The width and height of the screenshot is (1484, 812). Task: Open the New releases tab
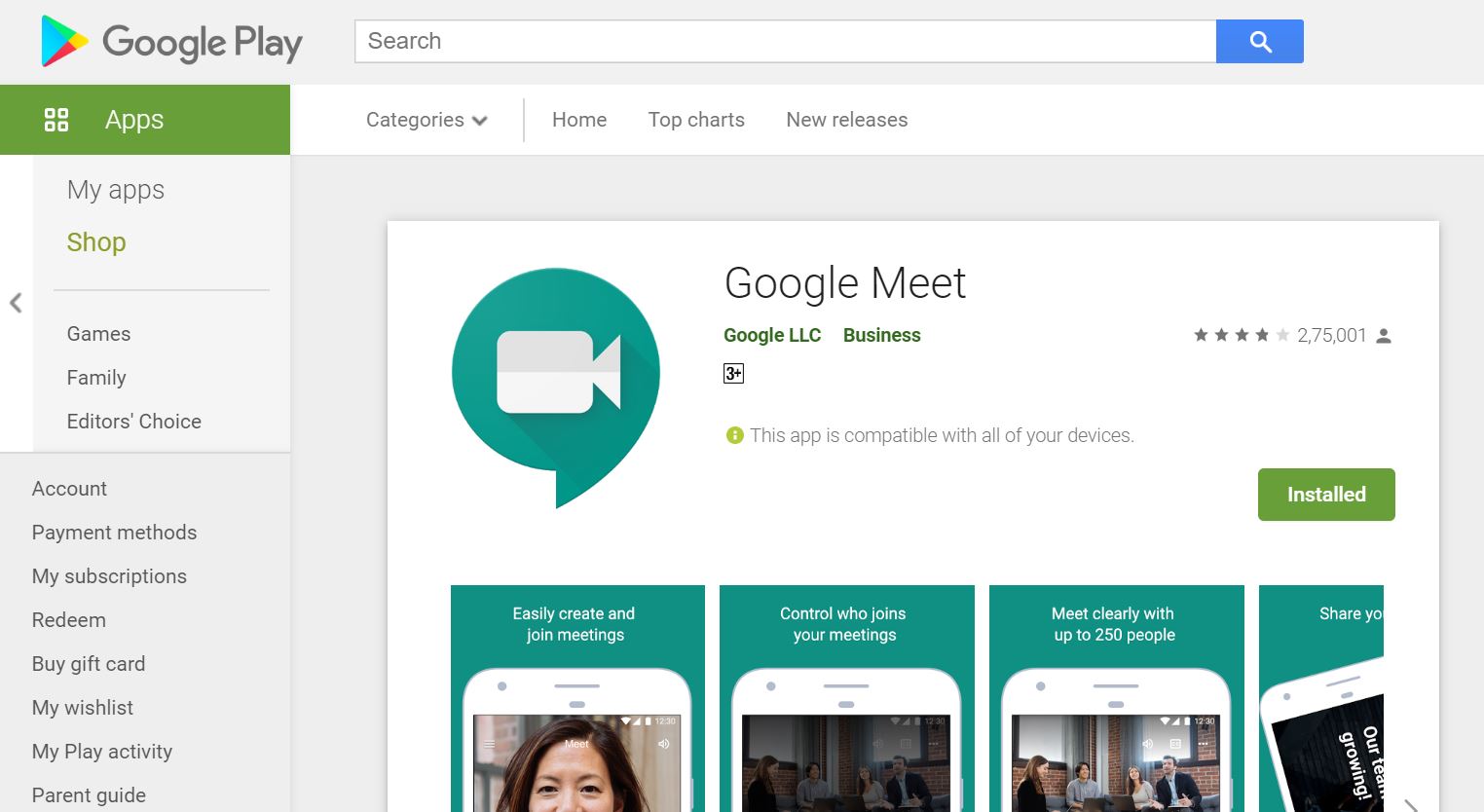(x=847, y=120)
